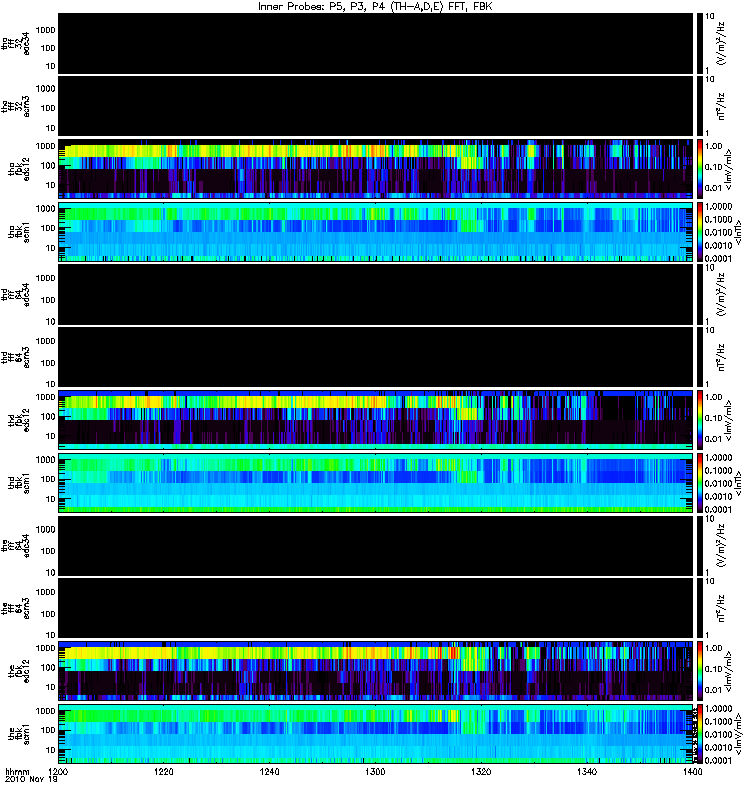Viewport: 750px width, 800px height.
Task: Click the "thd fff 64 scm3" y-axis title
Action: (x=16, y=357)
